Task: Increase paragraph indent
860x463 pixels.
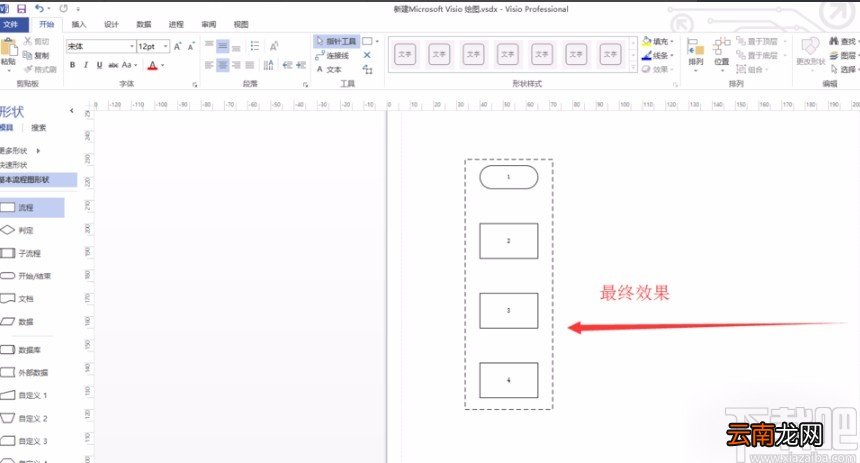Action: [301, 65]
